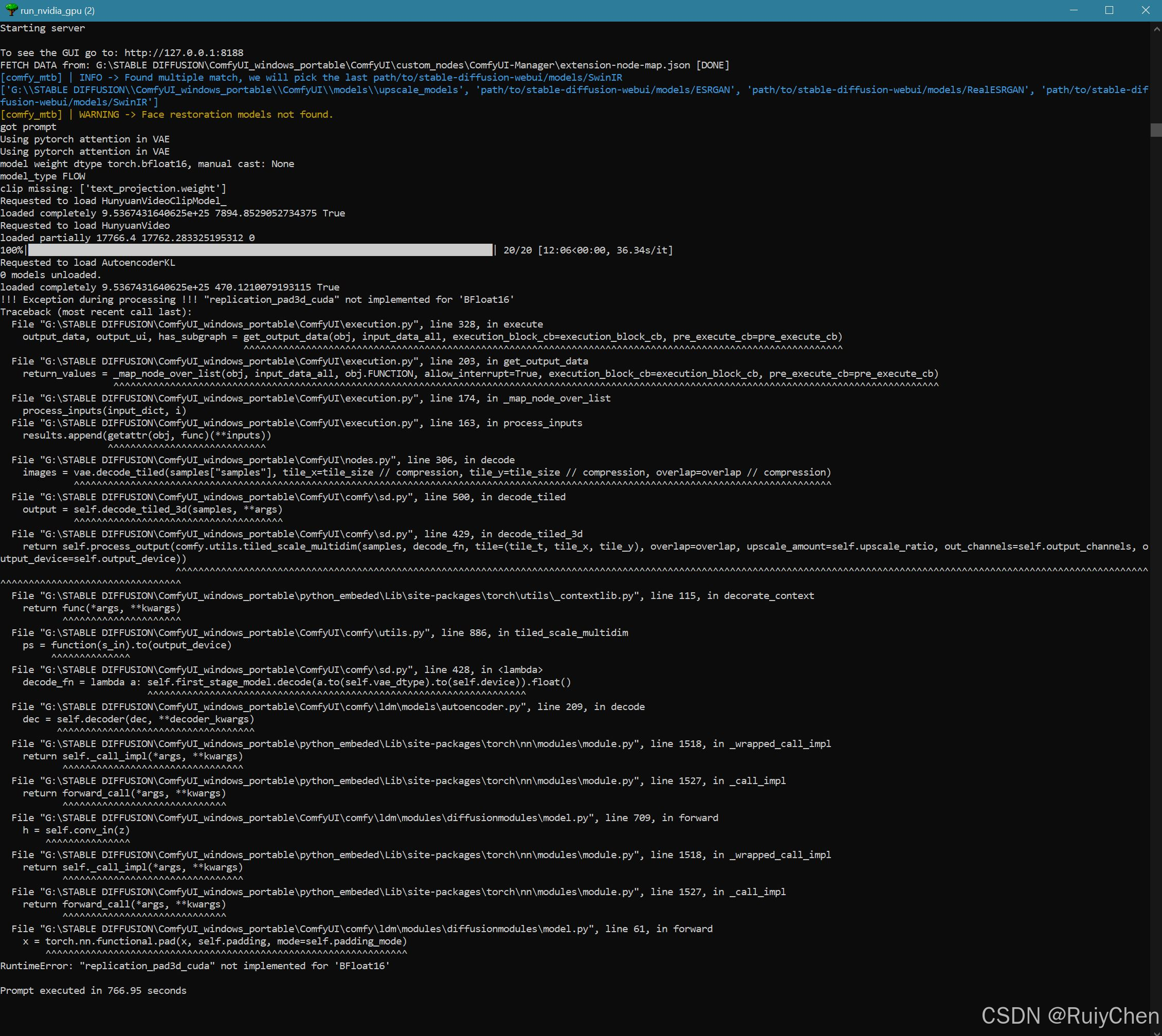Maximize the run_nvidia_gpu console window
This screenshot has width=1162, height=1036.
tap(1109, 10)
